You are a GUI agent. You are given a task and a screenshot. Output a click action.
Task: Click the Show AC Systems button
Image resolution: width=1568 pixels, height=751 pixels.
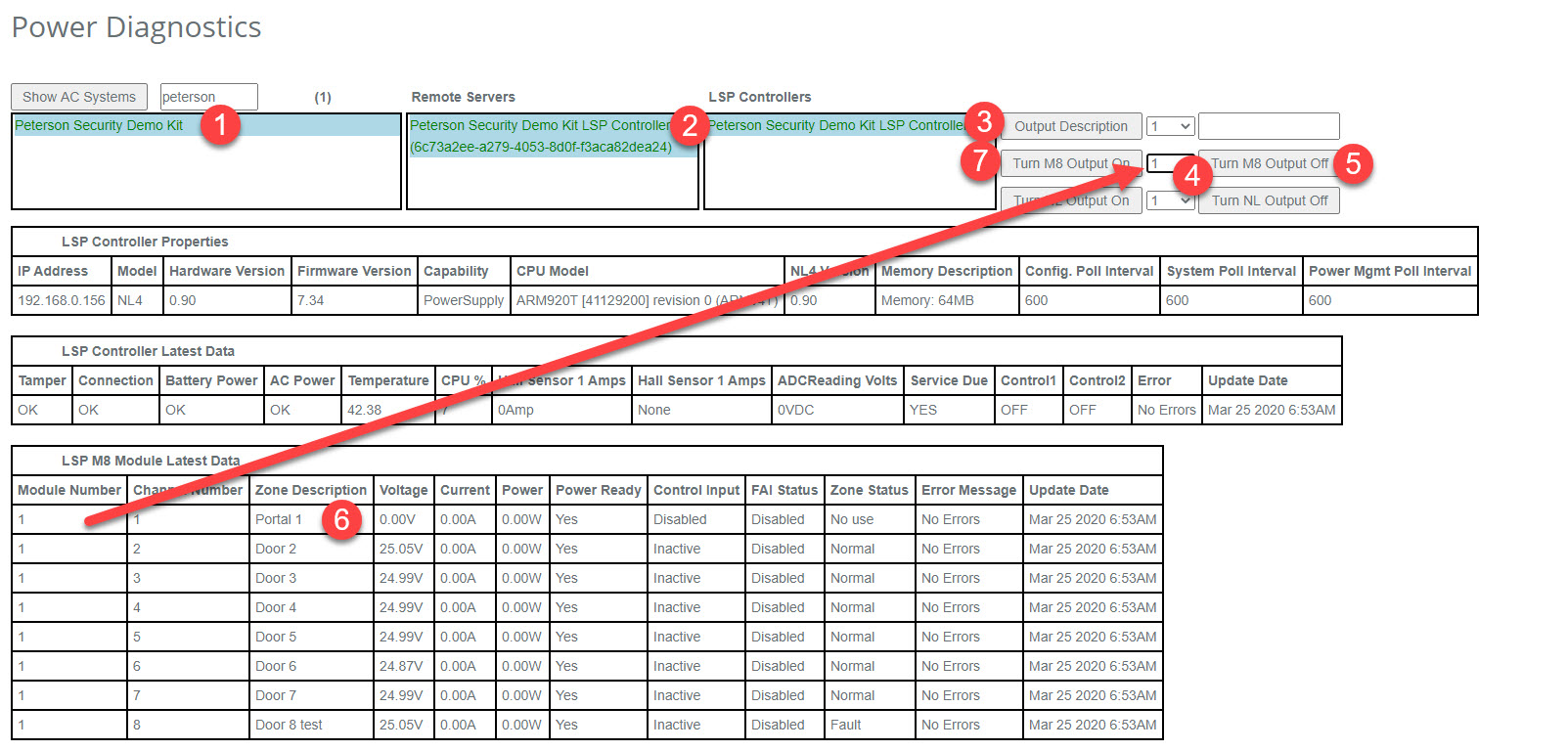coord(79,97)
